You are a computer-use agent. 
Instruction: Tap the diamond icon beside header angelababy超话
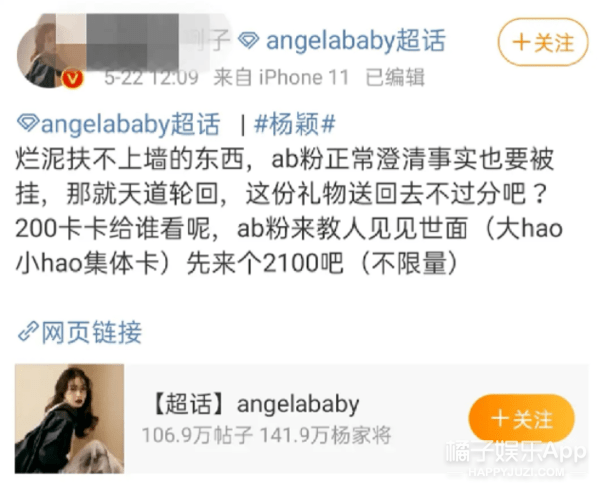(x=249, y=40)
